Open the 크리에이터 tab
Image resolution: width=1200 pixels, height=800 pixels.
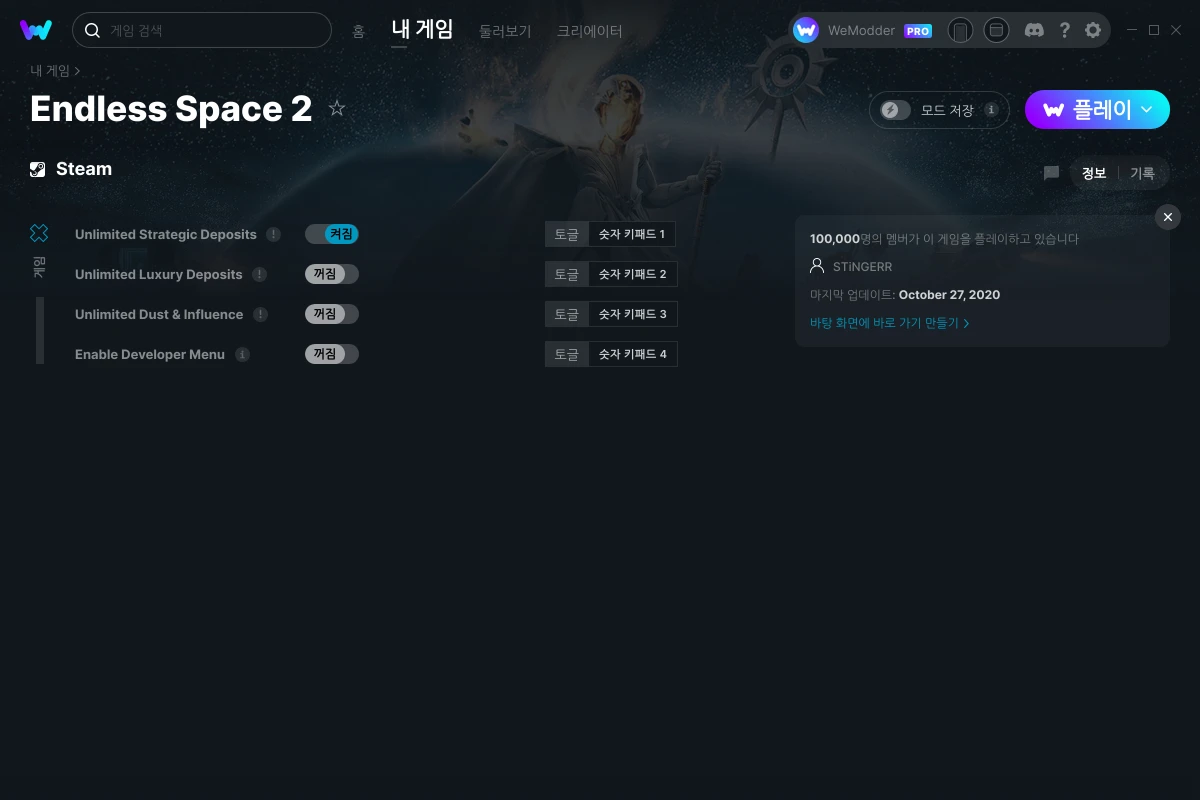click(x=590, y=31)
